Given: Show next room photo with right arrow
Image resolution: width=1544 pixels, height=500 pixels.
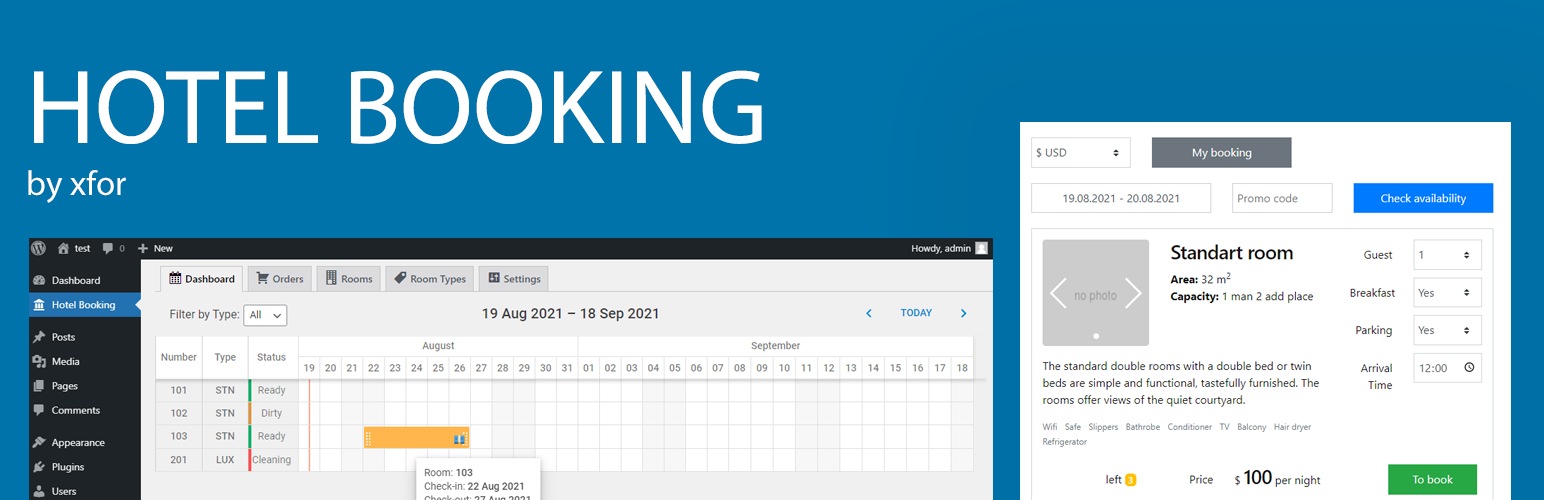Looking at the screenshot, I should point(1133,293).
